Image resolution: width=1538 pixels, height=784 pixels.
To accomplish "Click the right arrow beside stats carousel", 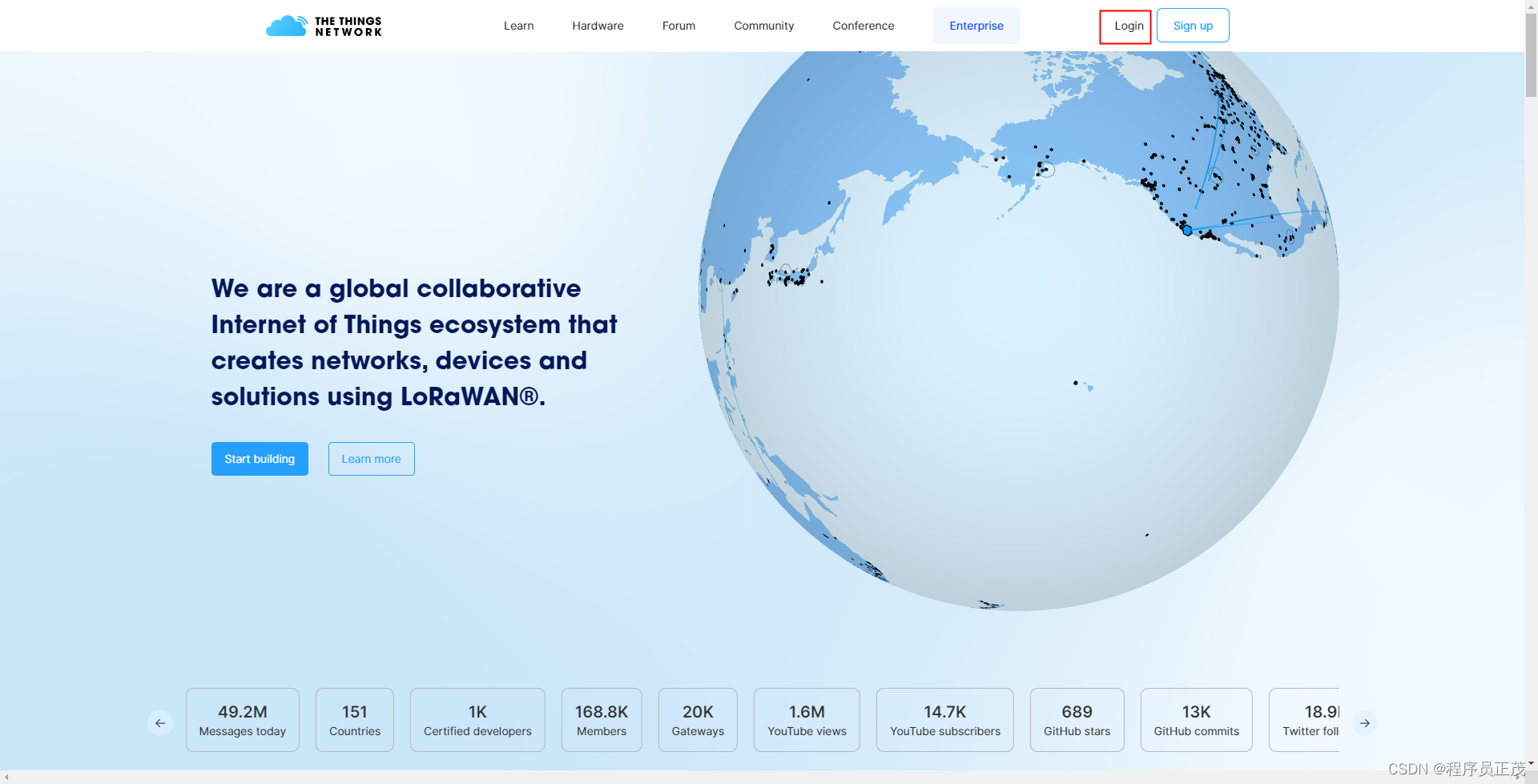I will click(1365, 722).
